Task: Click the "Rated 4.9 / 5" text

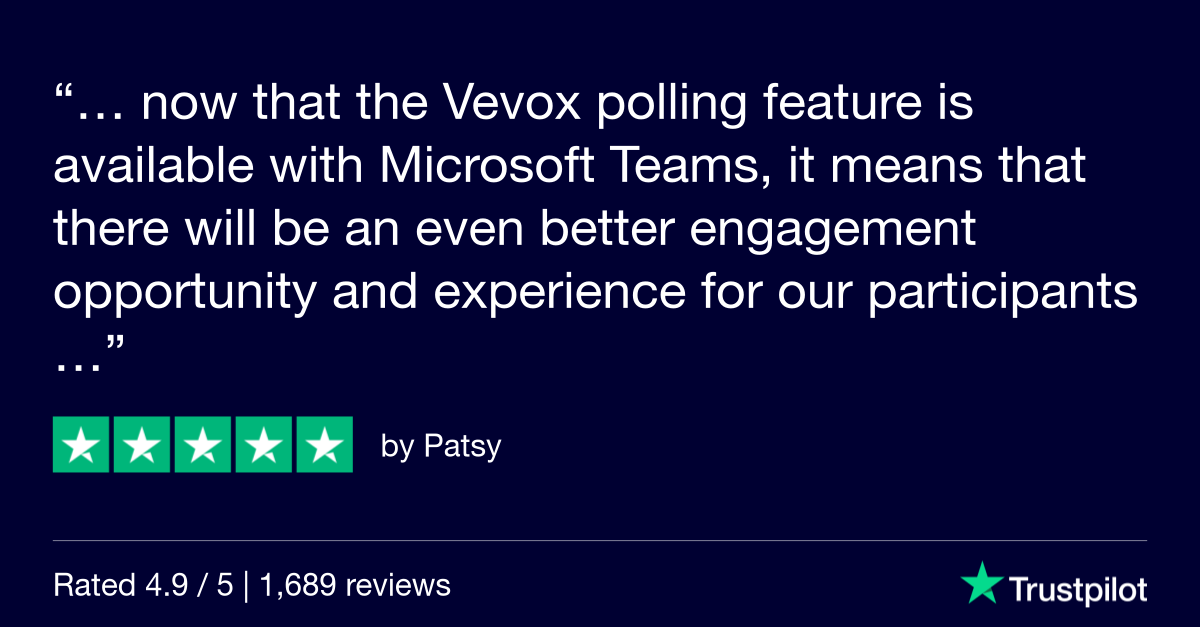Action: pos(142,585)
